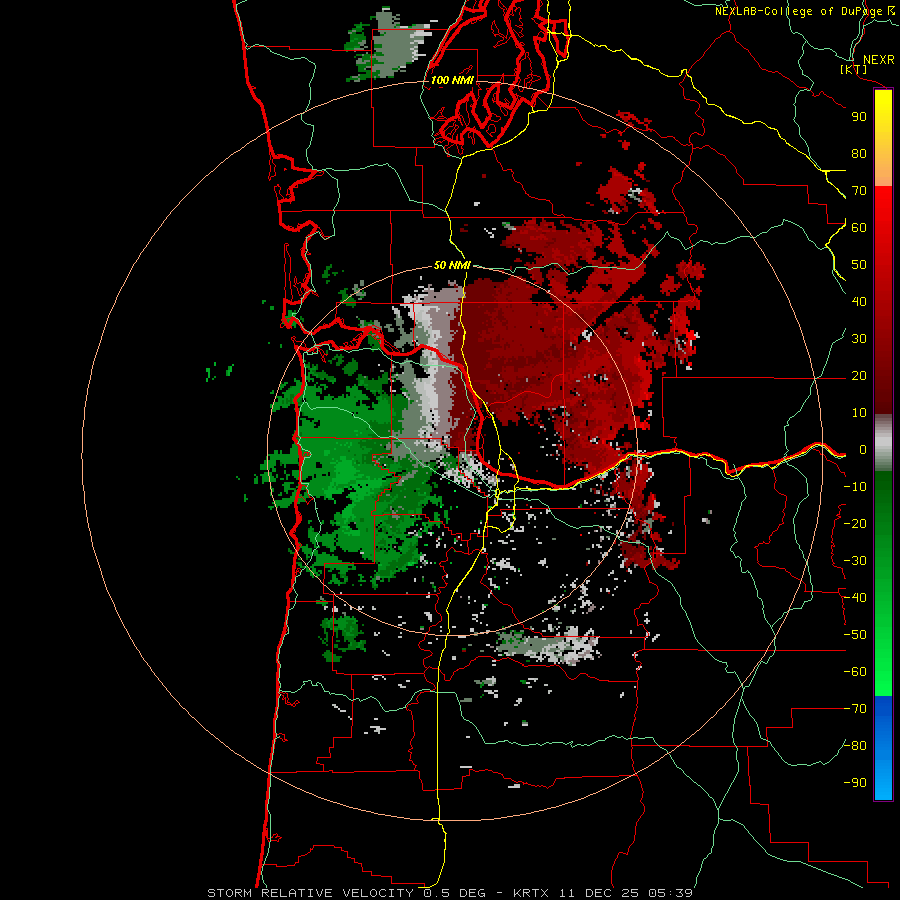The width and height of the screenshot is (900, 900).
Task: Click the "0" value on the velocity scale
Action: 863,450
